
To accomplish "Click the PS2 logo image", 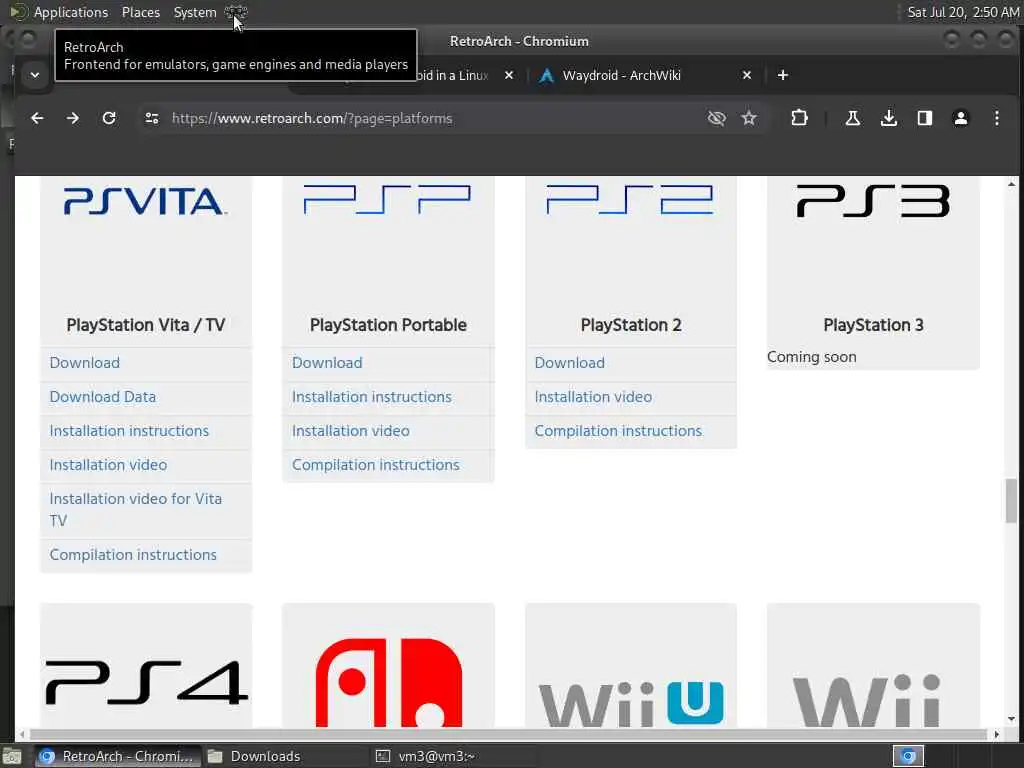I will 630,200.
